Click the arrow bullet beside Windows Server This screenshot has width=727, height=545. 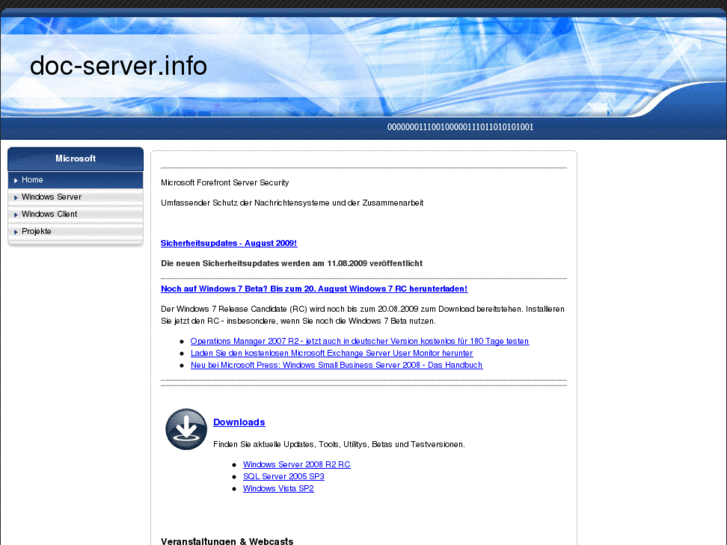pyautogui.click(x=16, y=198)
